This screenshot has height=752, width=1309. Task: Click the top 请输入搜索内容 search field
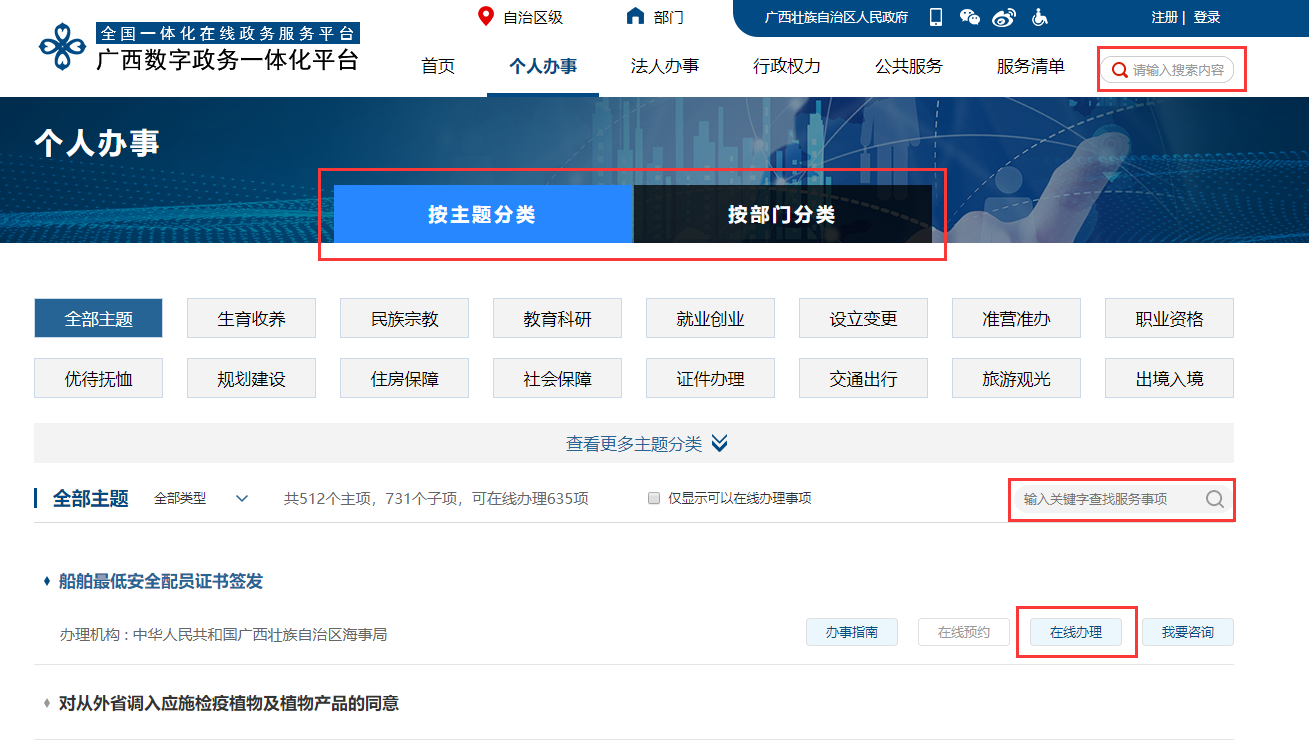pos(1177,70)
